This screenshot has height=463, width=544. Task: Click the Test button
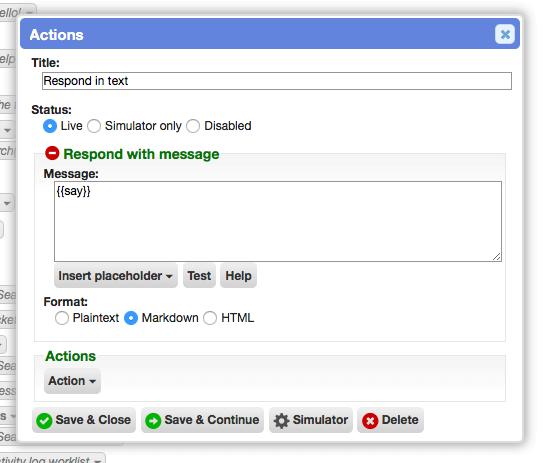(x=199, y=276)
